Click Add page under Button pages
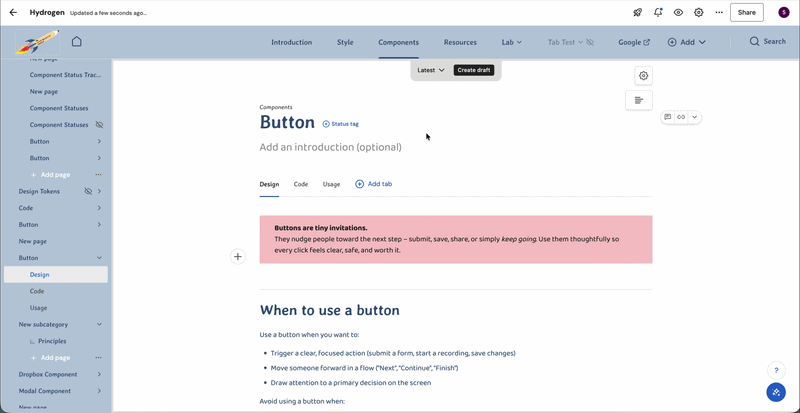This screenshot has width=800, height=413. pyautogui.click(x=51, y=175)
